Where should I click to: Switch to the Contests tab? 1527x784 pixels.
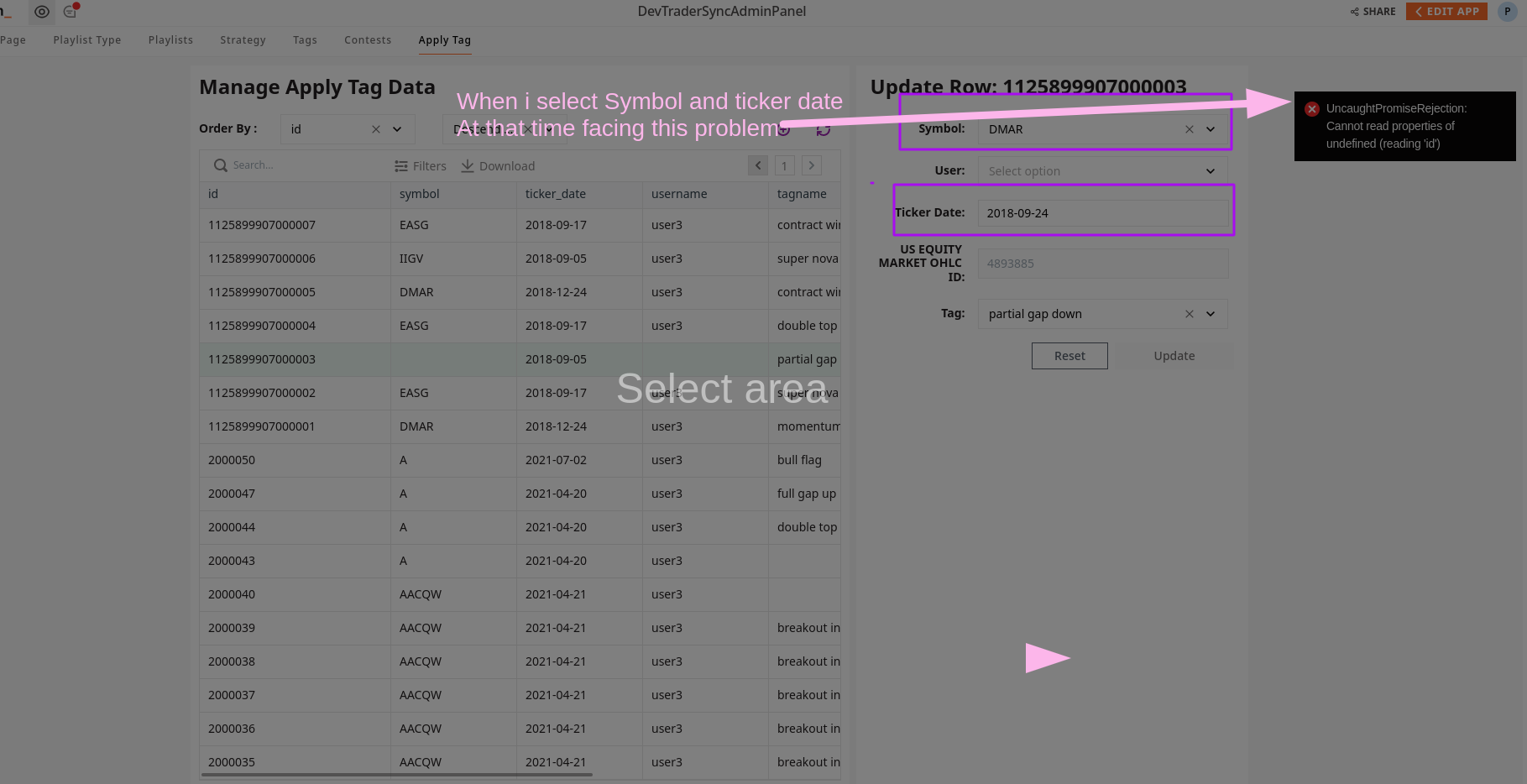368,39
